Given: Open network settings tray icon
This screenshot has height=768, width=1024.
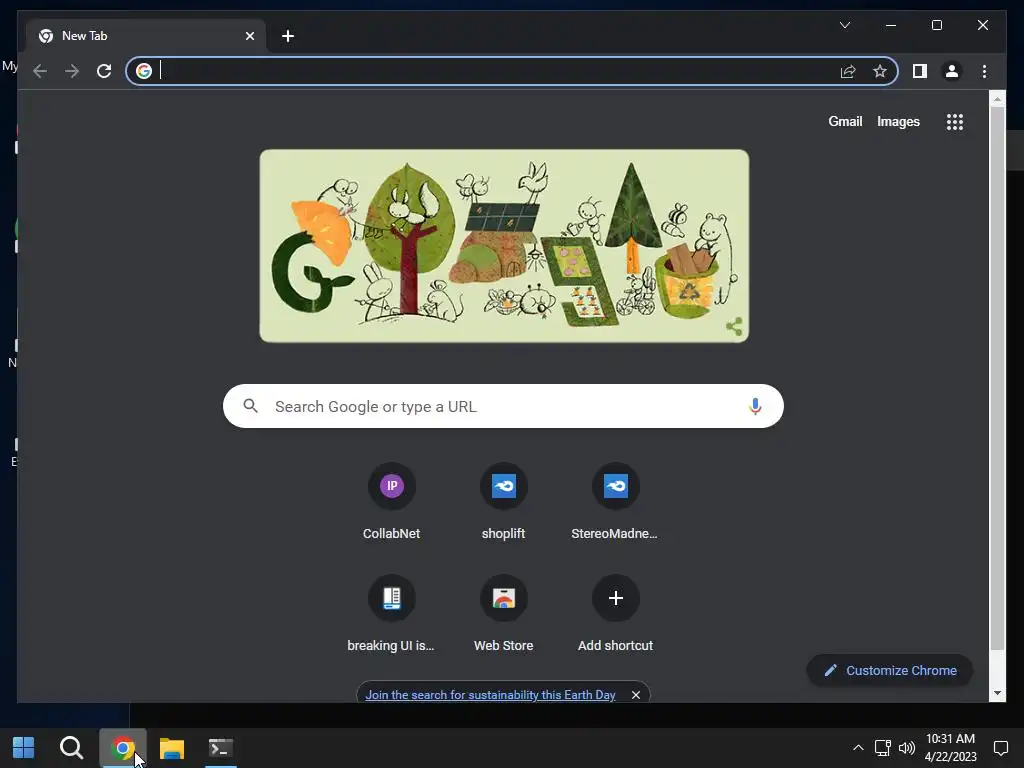Looking at the screenshot, I should tap(882, 748).
